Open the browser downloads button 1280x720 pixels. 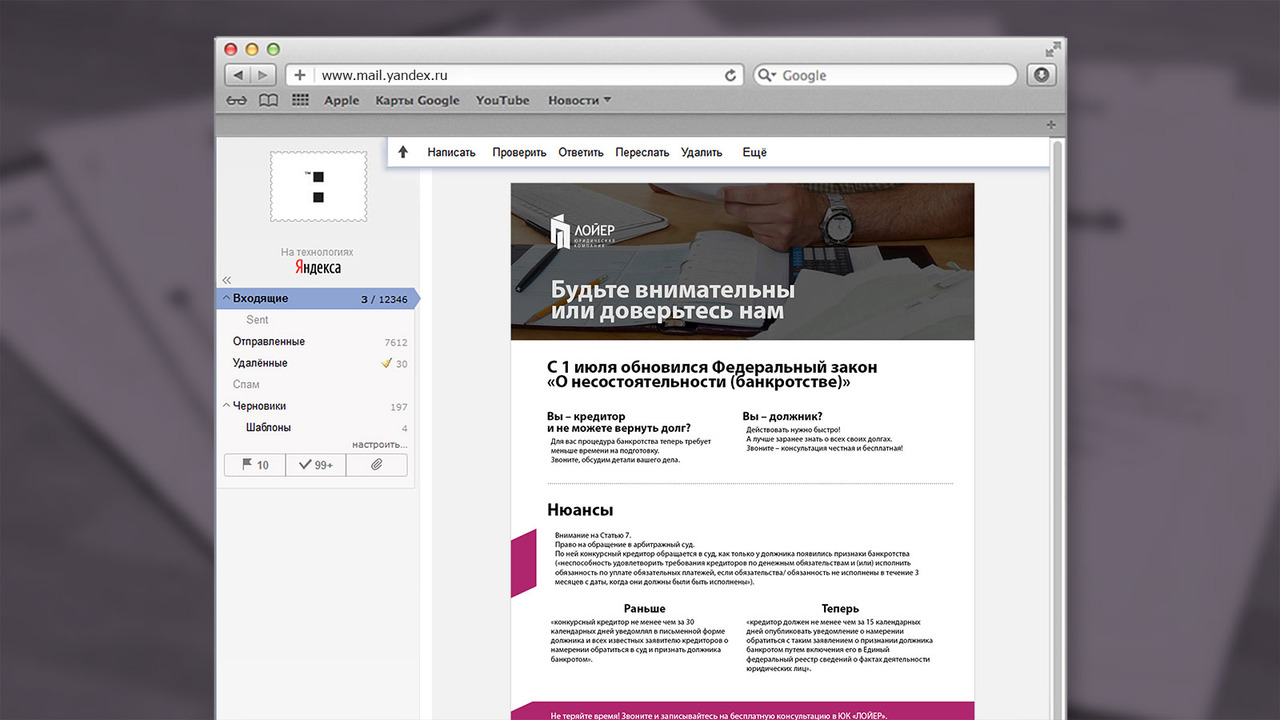(x=1040, y=75)
